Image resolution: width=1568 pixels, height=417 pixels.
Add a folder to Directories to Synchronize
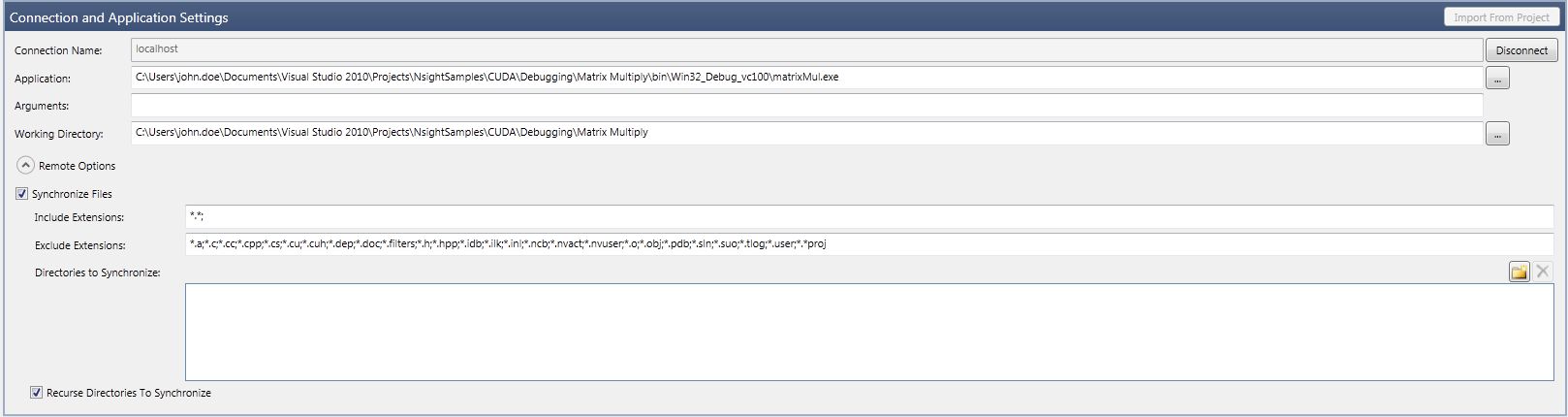(x=1519, y=272)
